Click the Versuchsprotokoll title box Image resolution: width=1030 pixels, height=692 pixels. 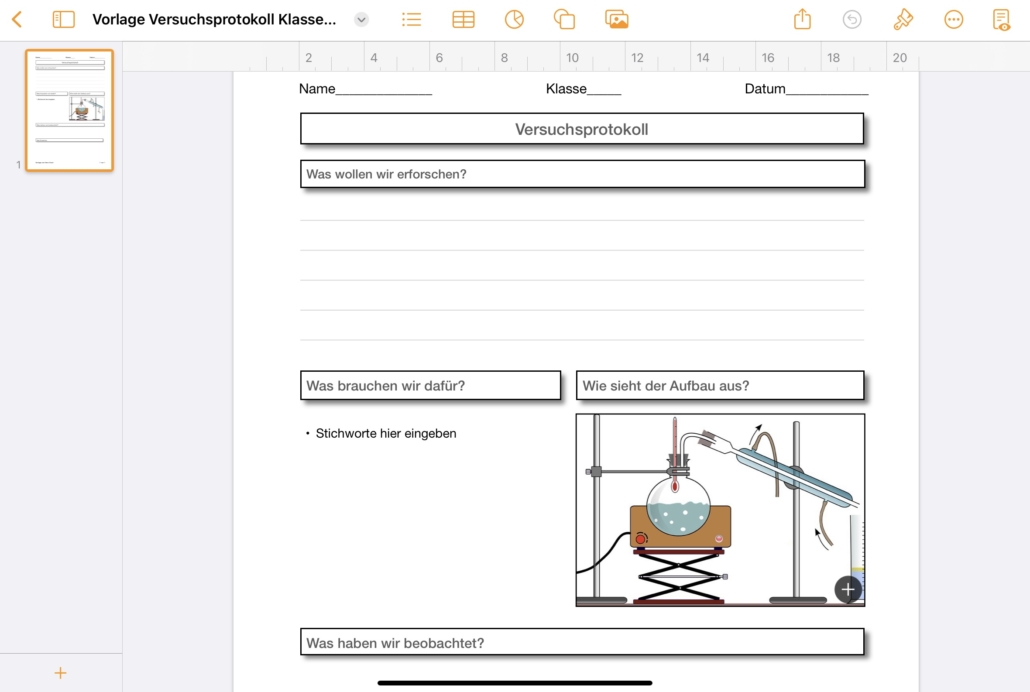[581, 129]
